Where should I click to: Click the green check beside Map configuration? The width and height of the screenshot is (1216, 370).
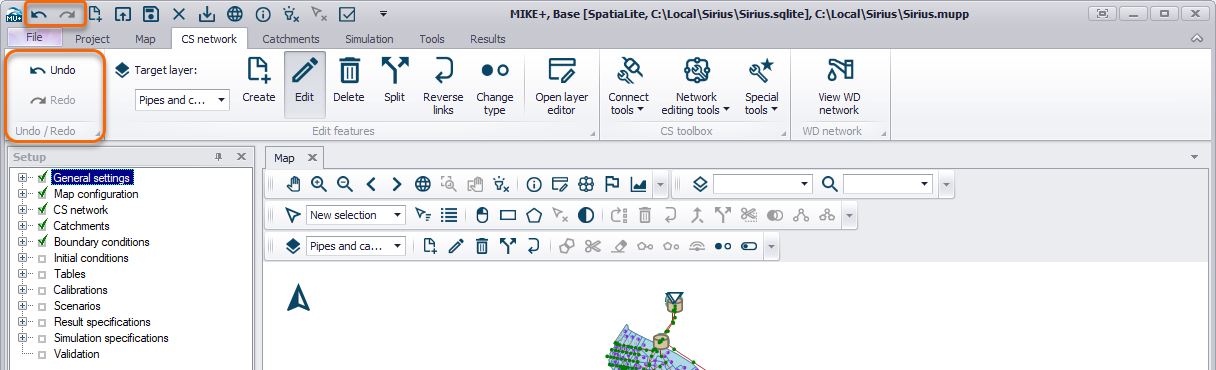pyautogui.click(x=42, y=194)
